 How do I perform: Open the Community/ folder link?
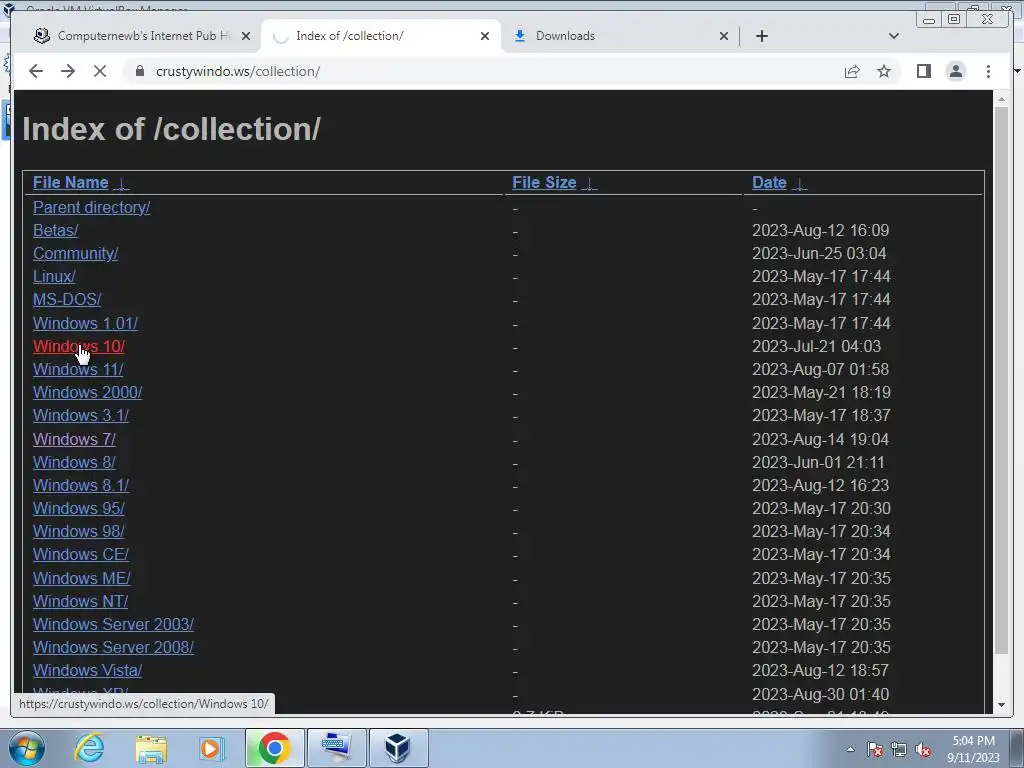click(x=75, y=253)
